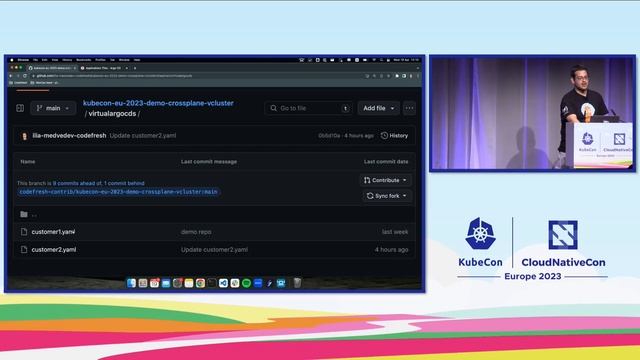Screen dimensions: 640x360
Task: Open the demo repo commit message
Action: coord(196,232)
